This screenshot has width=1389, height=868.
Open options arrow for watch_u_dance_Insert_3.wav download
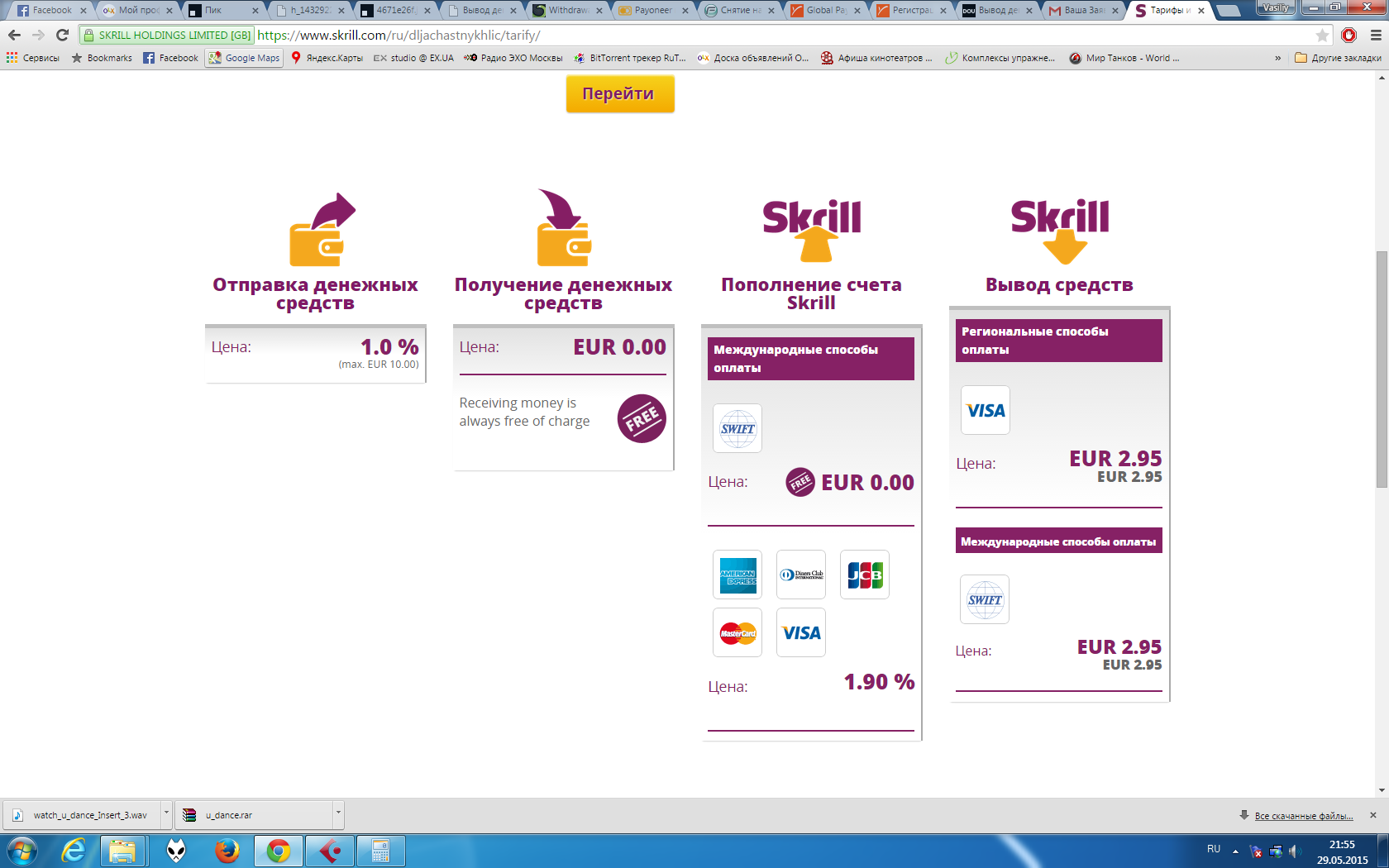pos(166,814)
